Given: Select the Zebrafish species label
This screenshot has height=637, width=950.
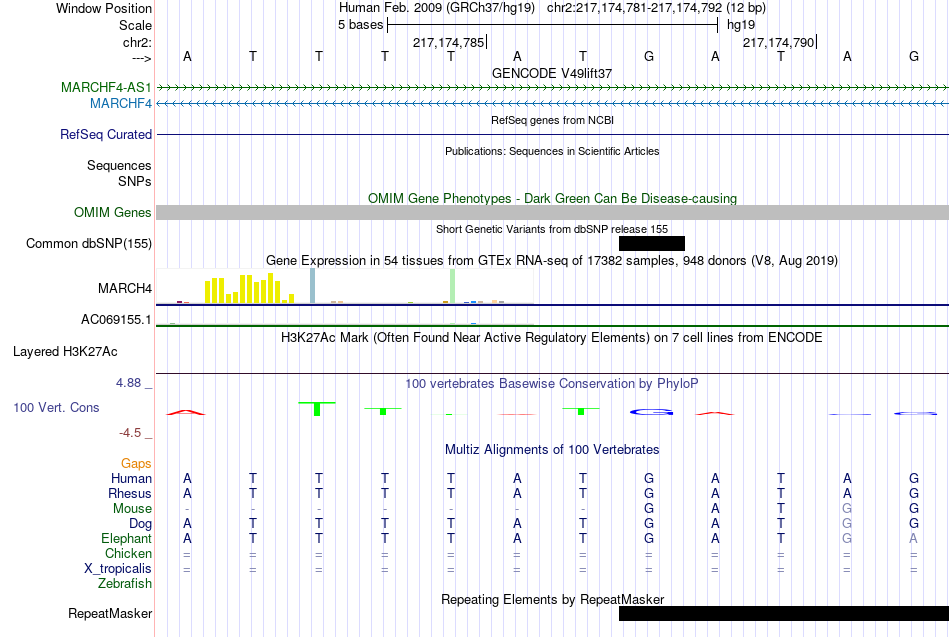Looking at the screenshot, I should 125,583.
